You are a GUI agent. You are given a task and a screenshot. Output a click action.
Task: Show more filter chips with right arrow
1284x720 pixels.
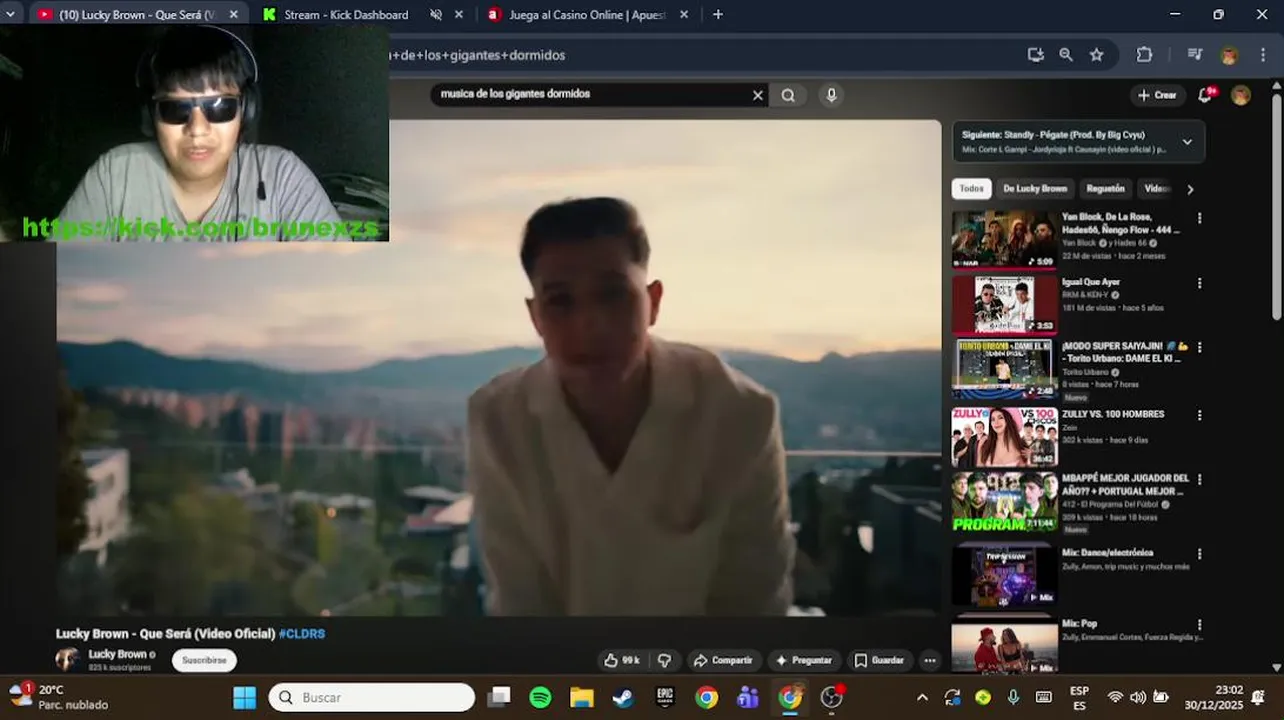coord(1190,189)
